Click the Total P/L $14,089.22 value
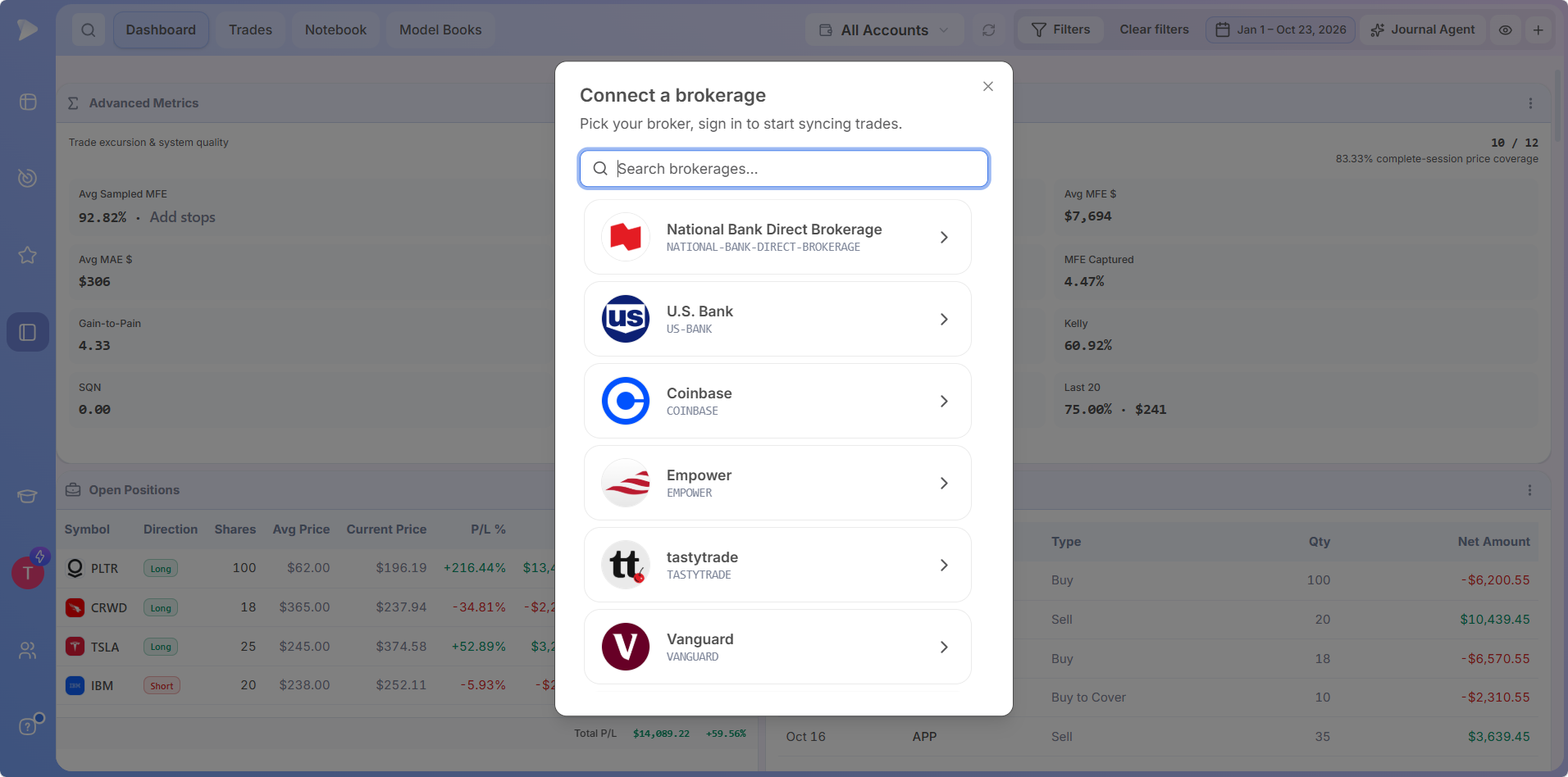This screenshot has width=1568, height=777. click(x=661, y=734)
